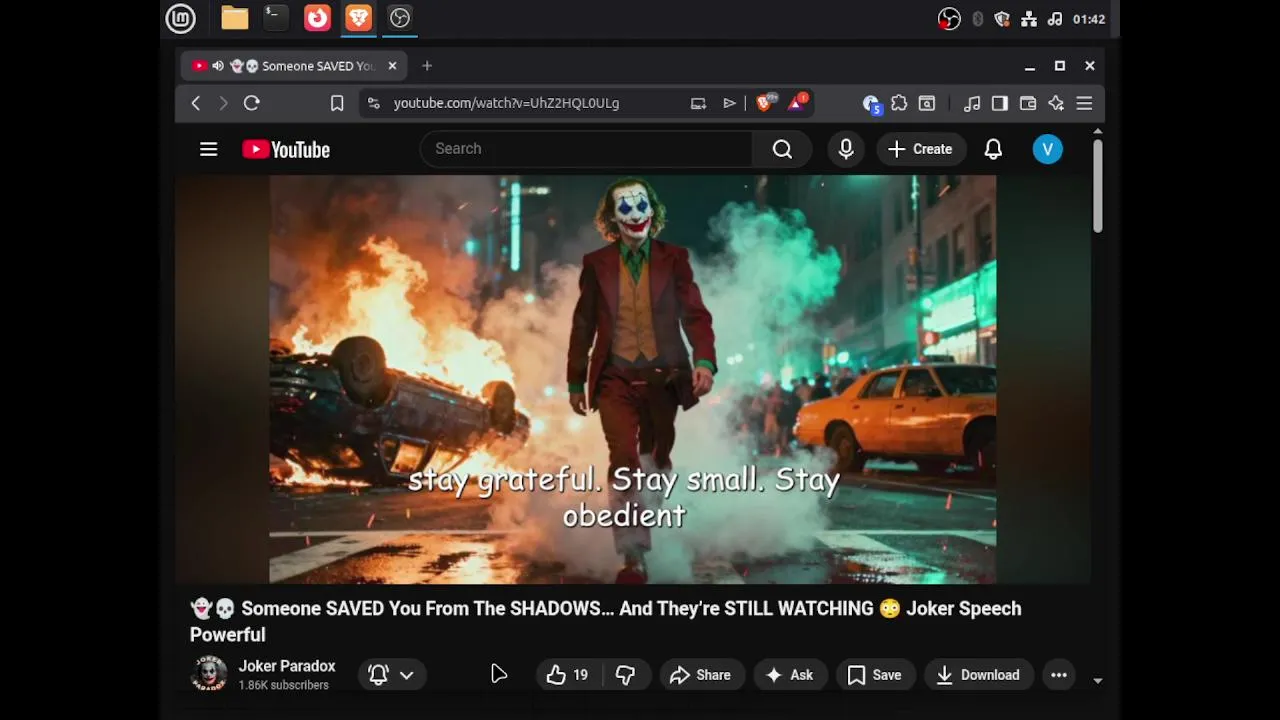Toggle the Brave sidebar panel
Viewport: 1280px width, 720px height.
1000,103
